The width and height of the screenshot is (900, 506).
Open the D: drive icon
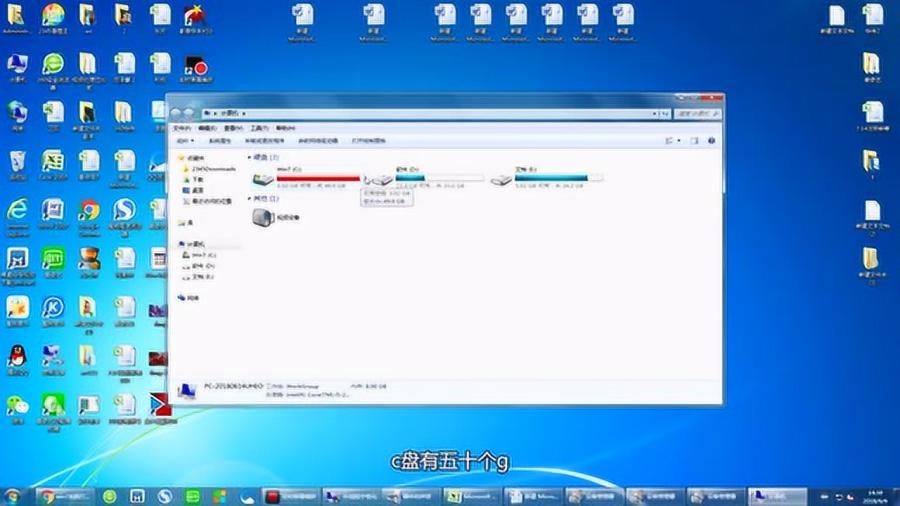pyautogui.click(x=382, y=179)
